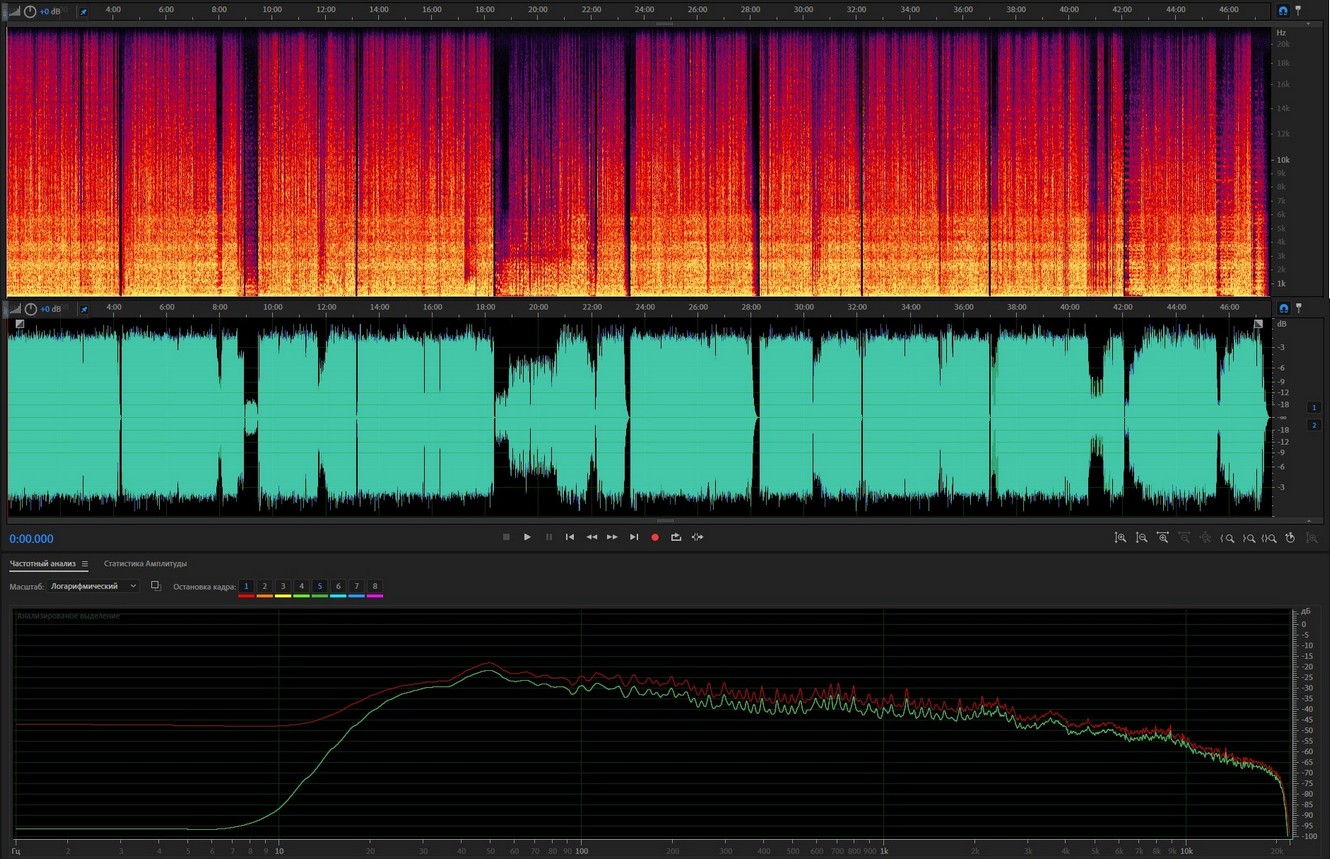This screenshot has height=859, width=1330.
Task: Click hold frame button 5
Action: coord(319,586)
